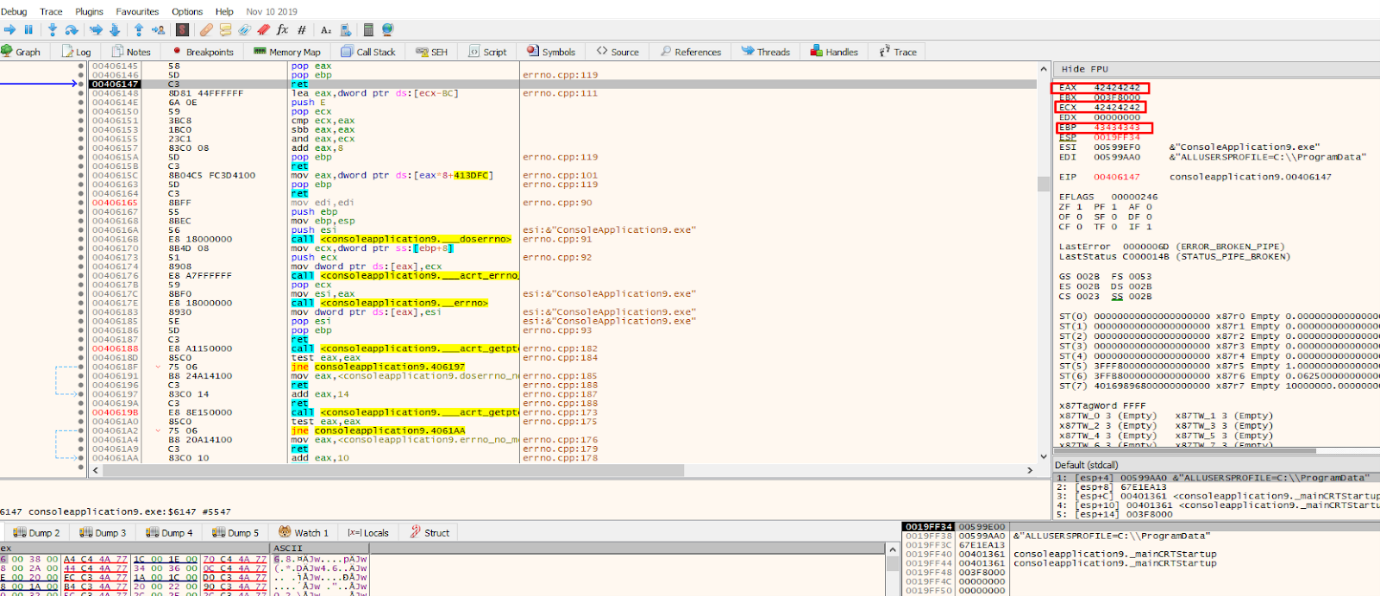Select the Dump 5 tab

(235, 533)
